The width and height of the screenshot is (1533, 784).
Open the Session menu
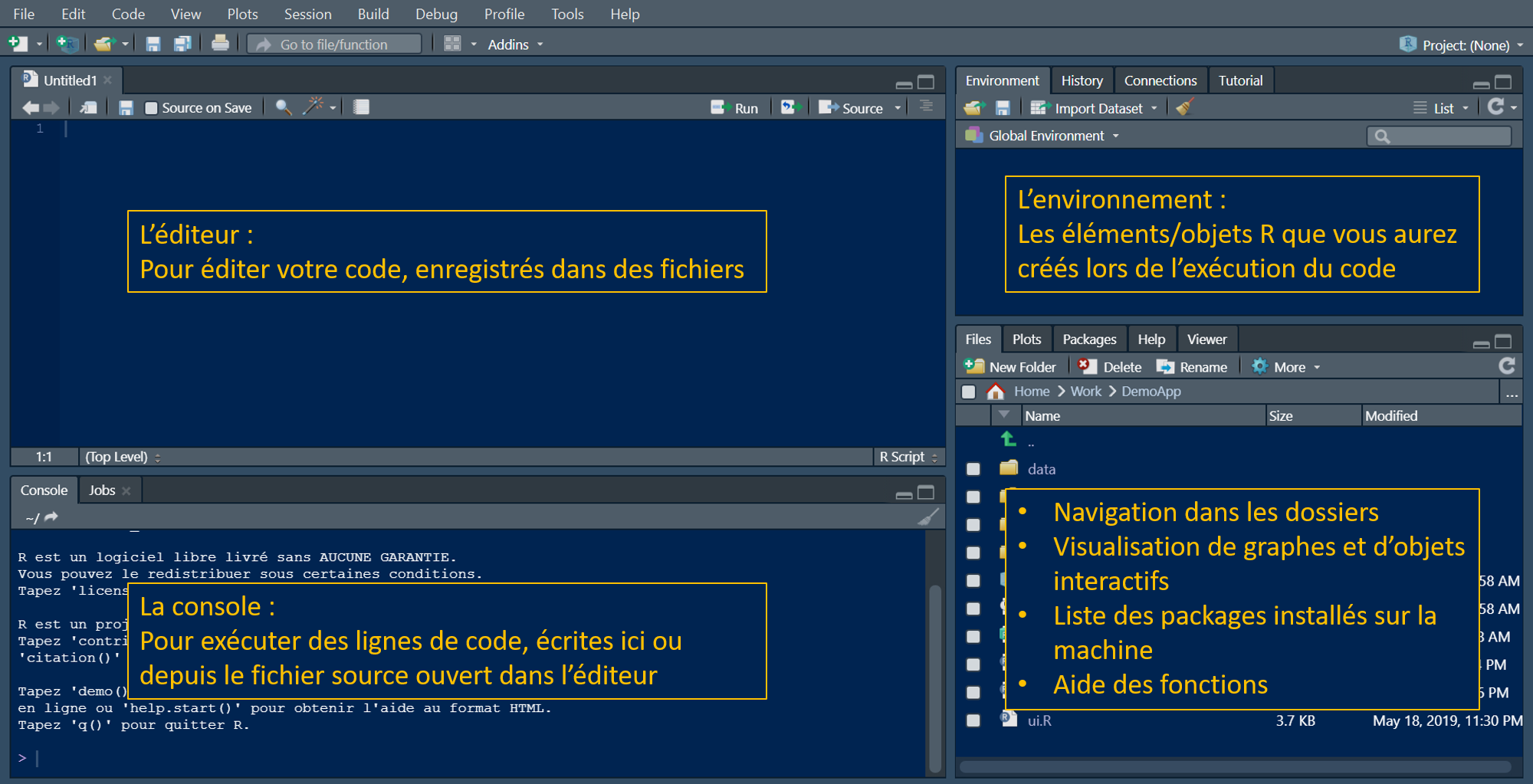[307, 14]
